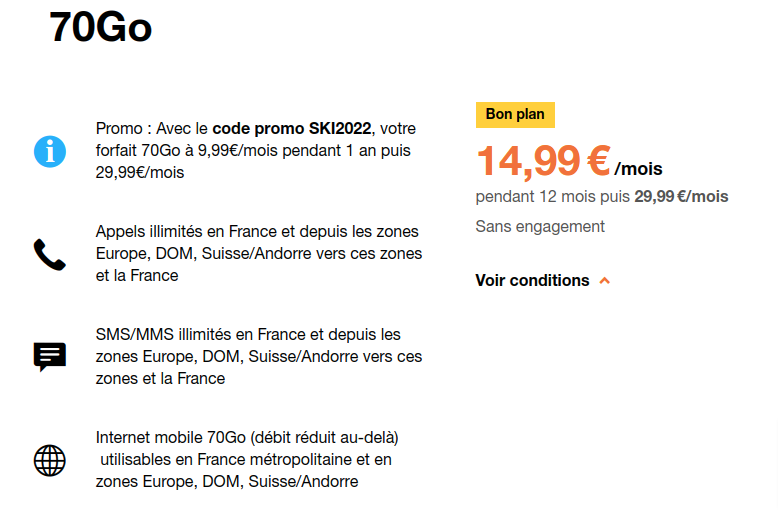
Task: Collapse conditions with the orange chevron
Action: (604, 281)
